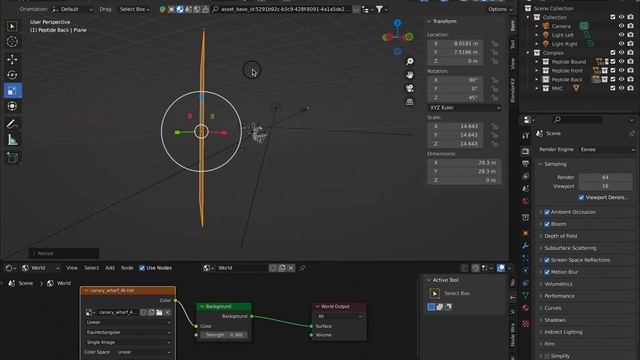This screenshot has height=360, width=640.
Task: Open the Tool properties tab icon
Action: (x=525, y=136)
